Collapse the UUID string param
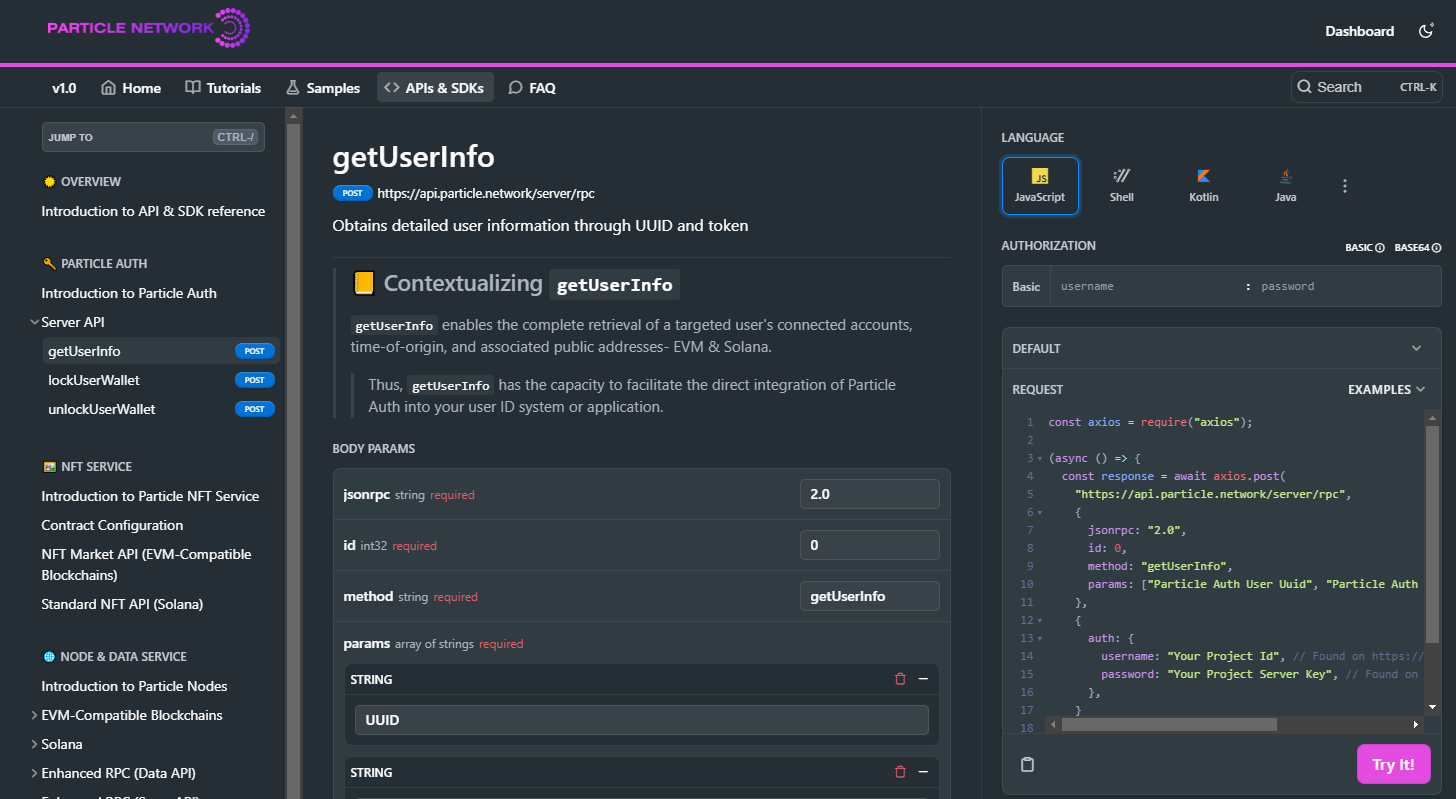Screen dimensions: 1456x799 923,679
